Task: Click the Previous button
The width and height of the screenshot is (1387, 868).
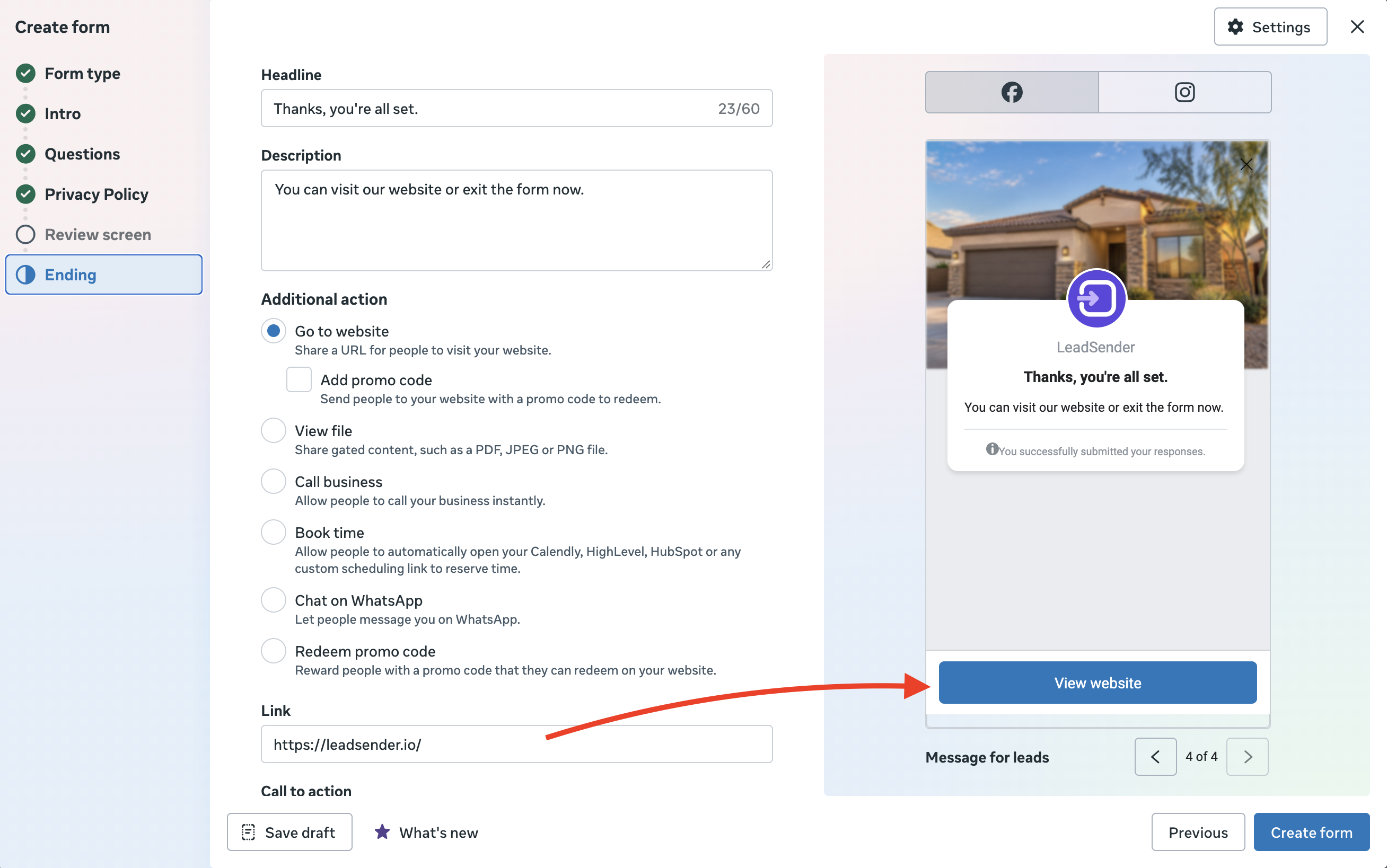Action: [1198, 832]
